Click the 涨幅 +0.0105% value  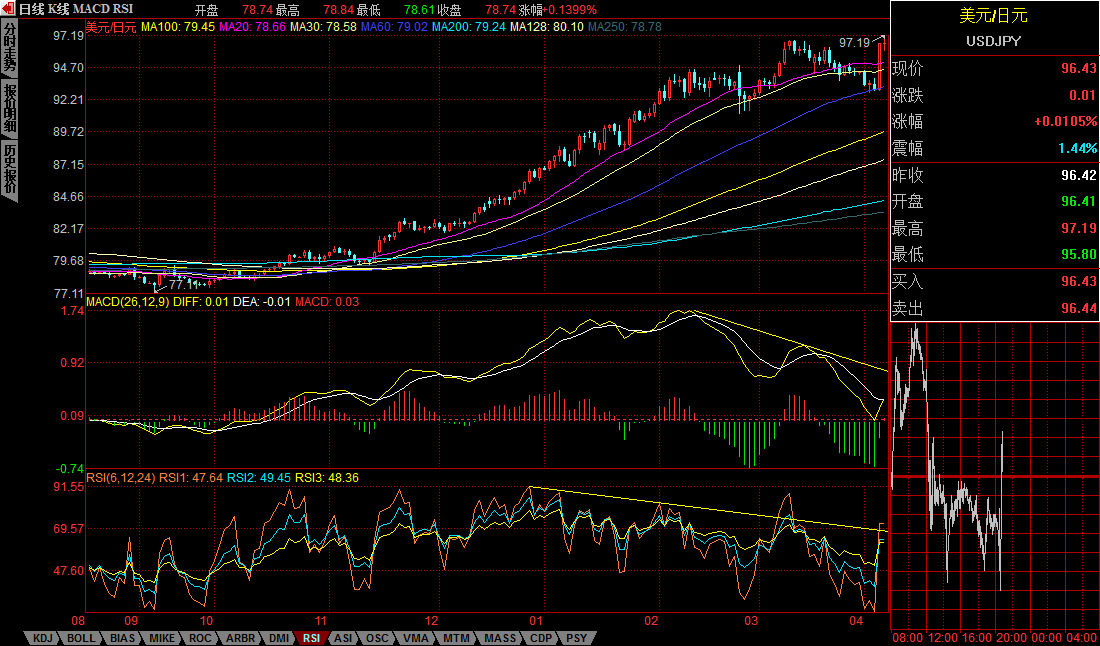point(1066,122)
